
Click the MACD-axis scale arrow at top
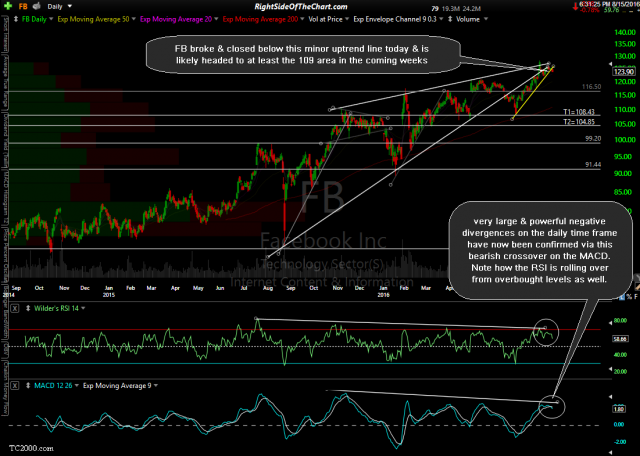tap(611, 396)
